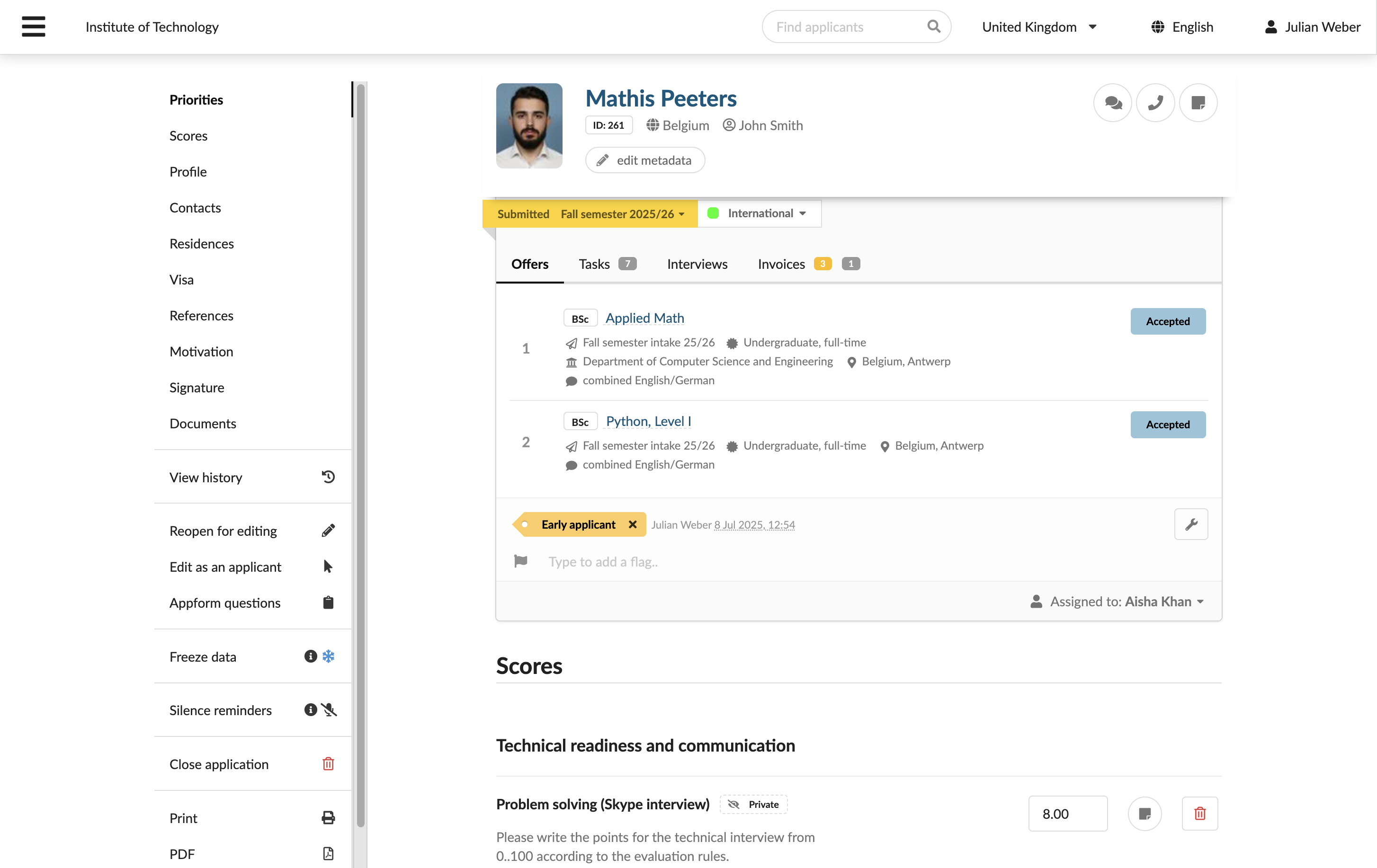The height and width of the screenshot is (868, 1377).
Task: Click the red trash icon for Close application
Action: pyautogui.click(x=328, y=764)
